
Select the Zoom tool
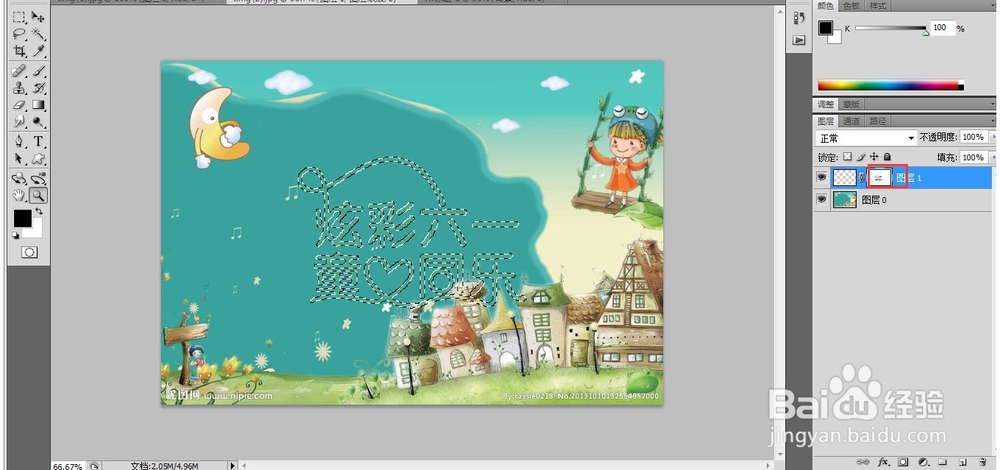[38, 195]
